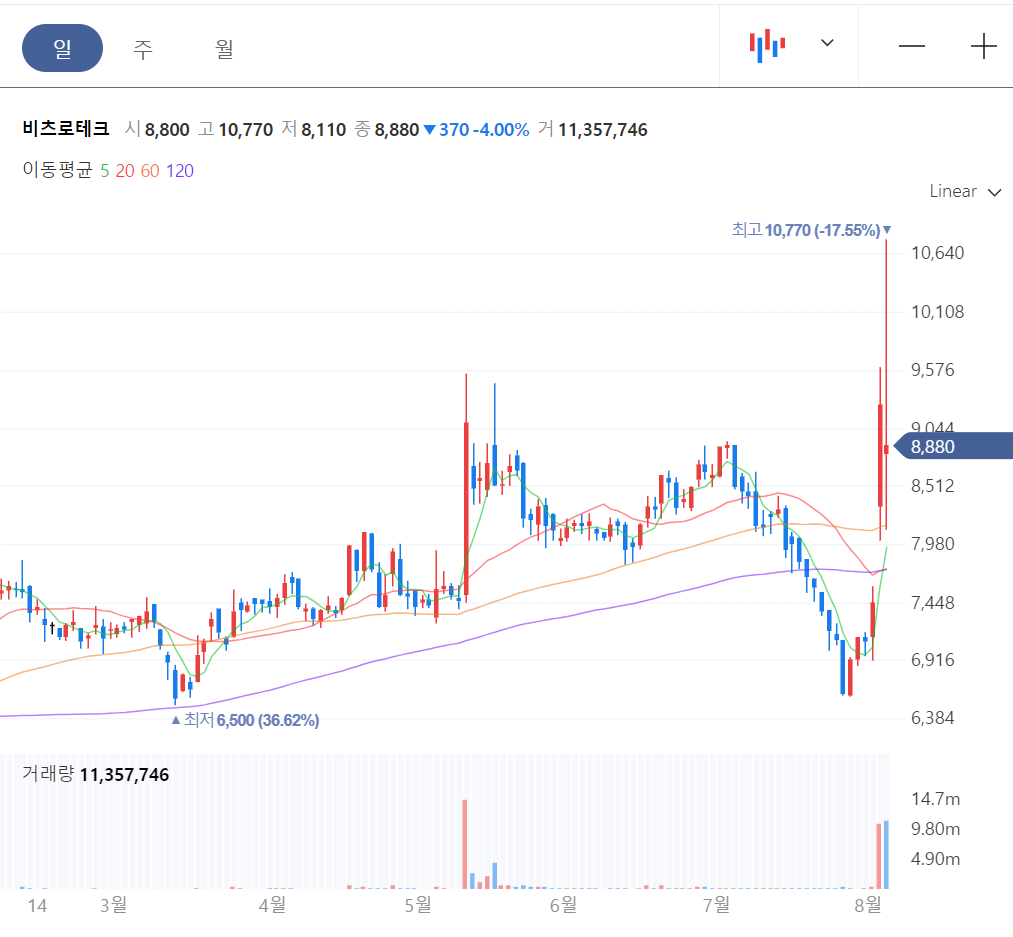Click the trading volume 11,357,746 in header
1013x937 pixels.
tap(602, 130)
